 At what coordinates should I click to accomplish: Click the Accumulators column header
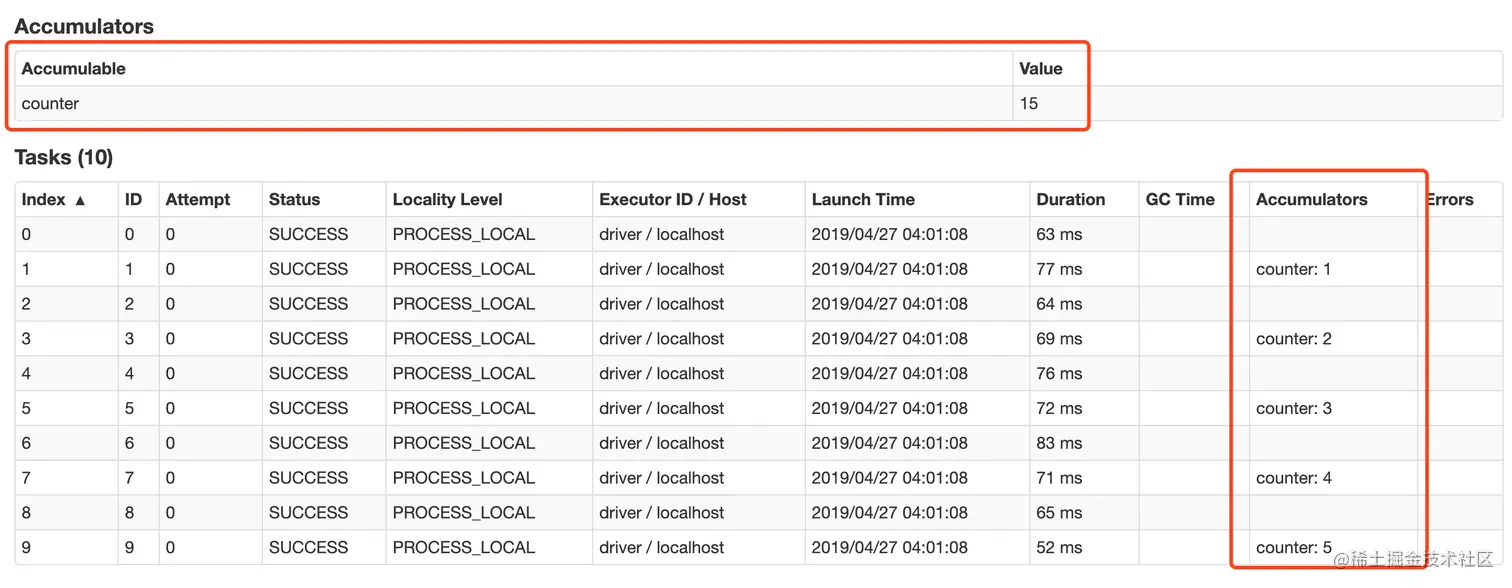coord(1311,199)
